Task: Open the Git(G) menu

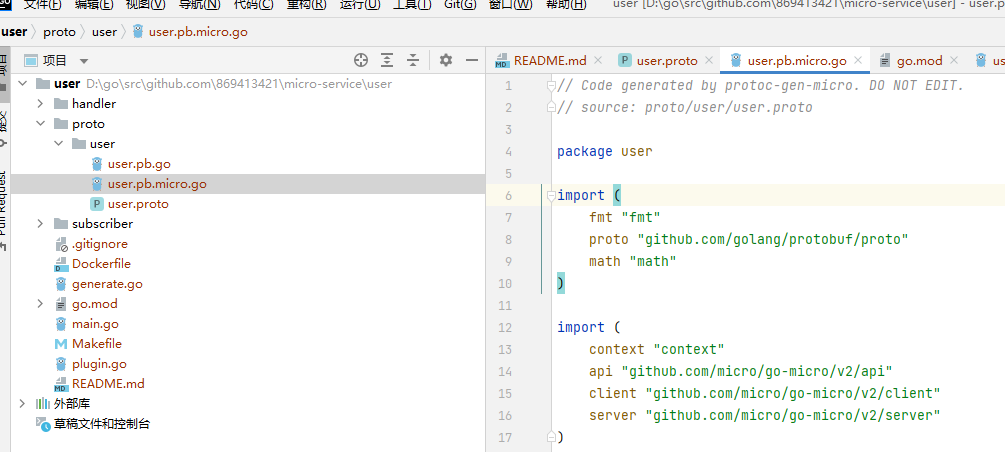Action: click(460, 5)
